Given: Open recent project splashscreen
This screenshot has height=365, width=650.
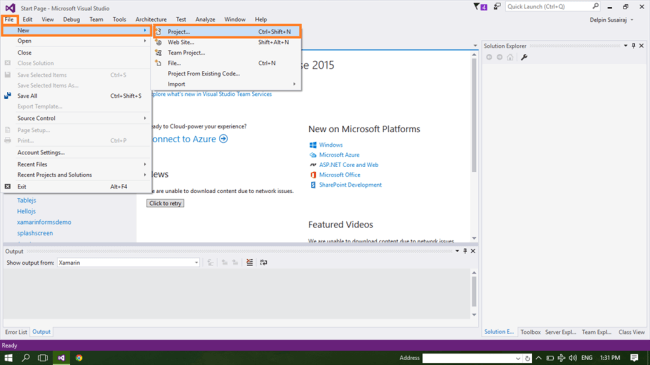Looking at the screenshot, I should coord(35,233).
